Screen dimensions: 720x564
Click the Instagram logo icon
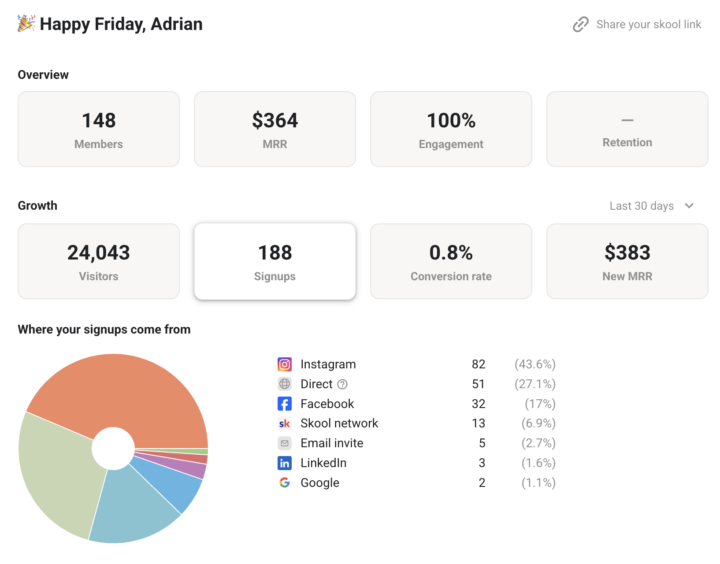(284, 364)
